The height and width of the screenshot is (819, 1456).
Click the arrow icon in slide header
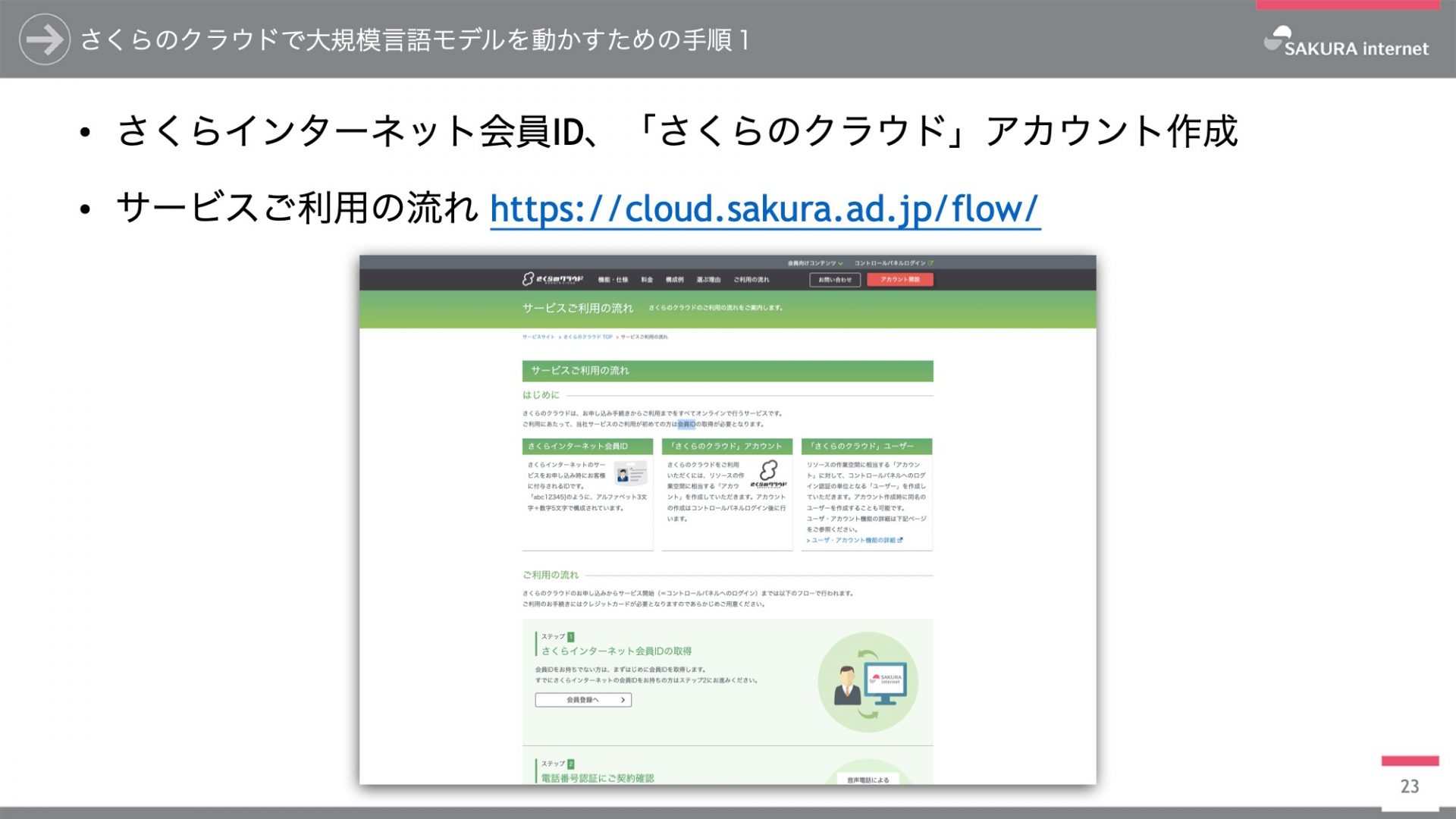point(44,39)
